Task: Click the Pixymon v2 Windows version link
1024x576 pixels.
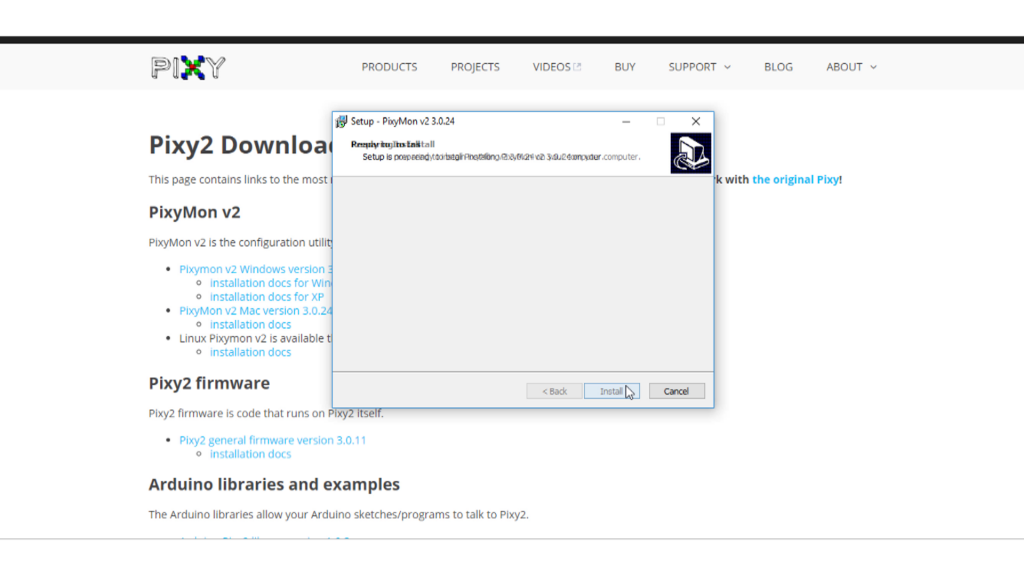Action: point(255,269)
